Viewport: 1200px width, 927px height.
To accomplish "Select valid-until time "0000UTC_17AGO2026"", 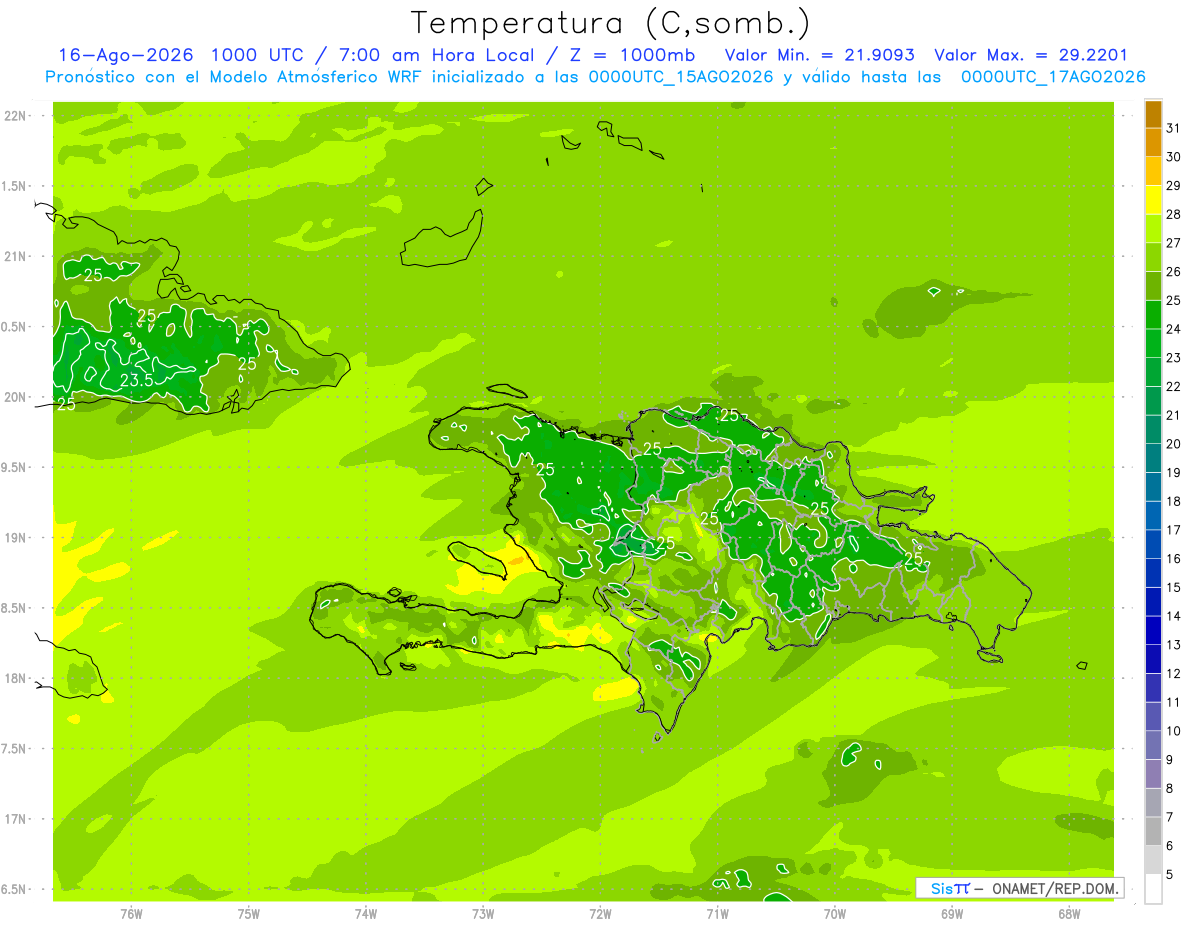I will tap(1053, 77).
